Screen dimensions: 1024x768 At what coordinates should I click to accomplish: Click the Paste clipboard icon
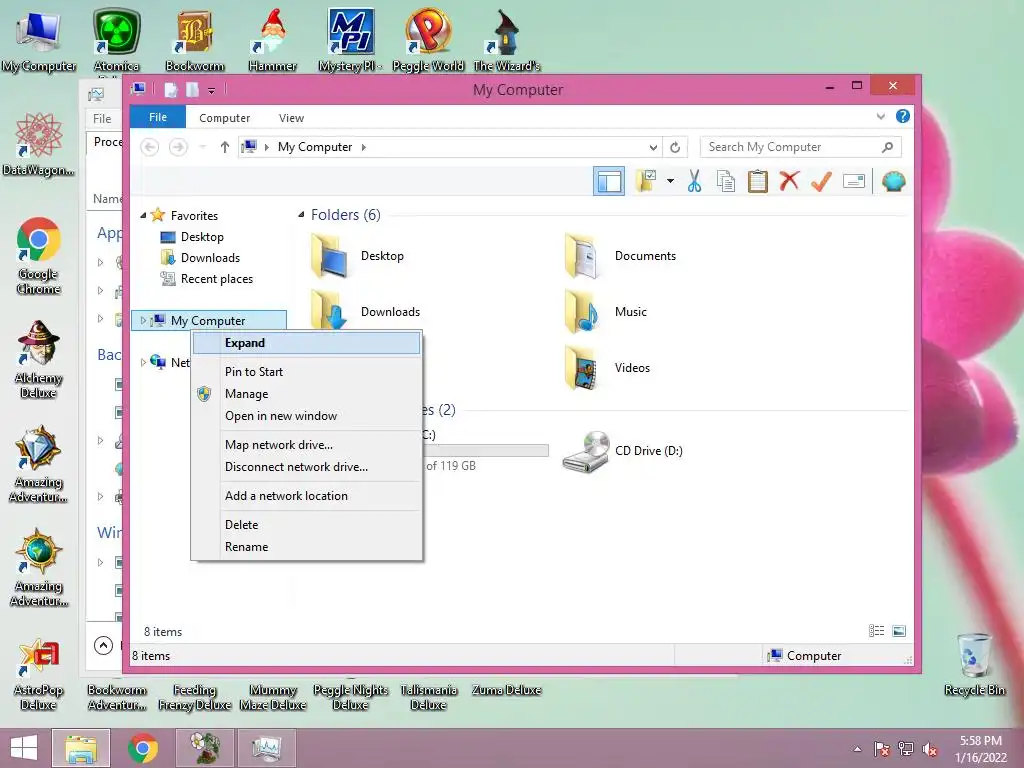(758, 181)
